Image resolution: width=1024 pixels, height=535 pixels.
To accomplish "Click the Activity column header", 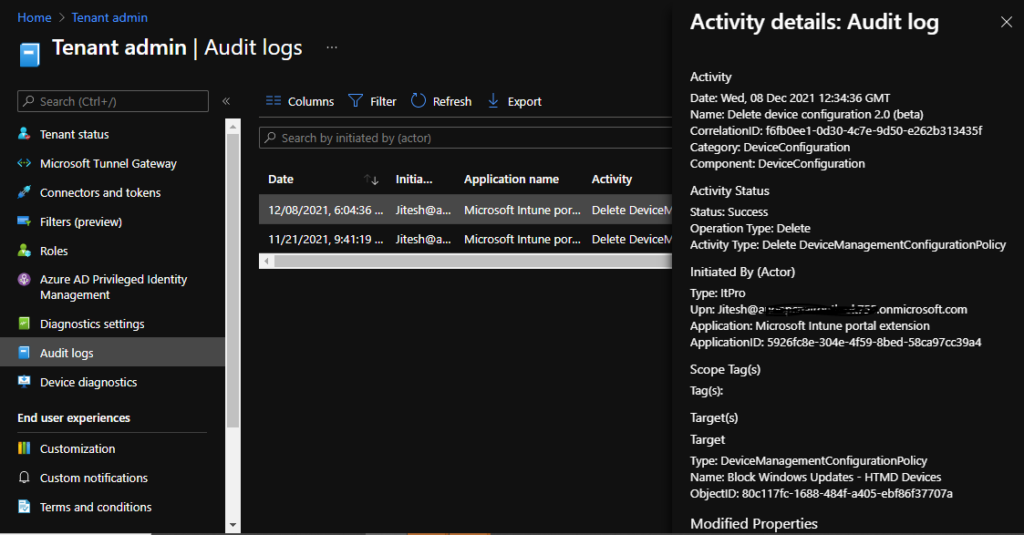I will coord(612,179).
